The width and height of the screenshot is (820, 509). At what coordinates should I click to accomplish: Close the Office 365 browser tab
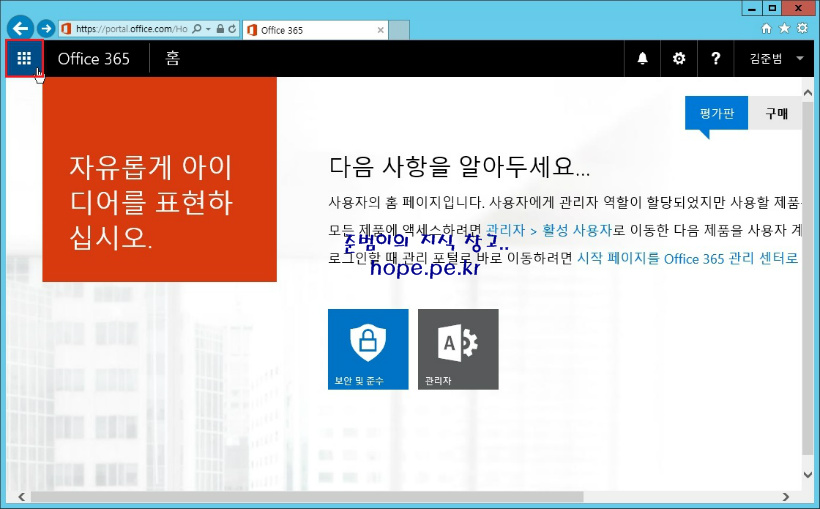(381, 30)
